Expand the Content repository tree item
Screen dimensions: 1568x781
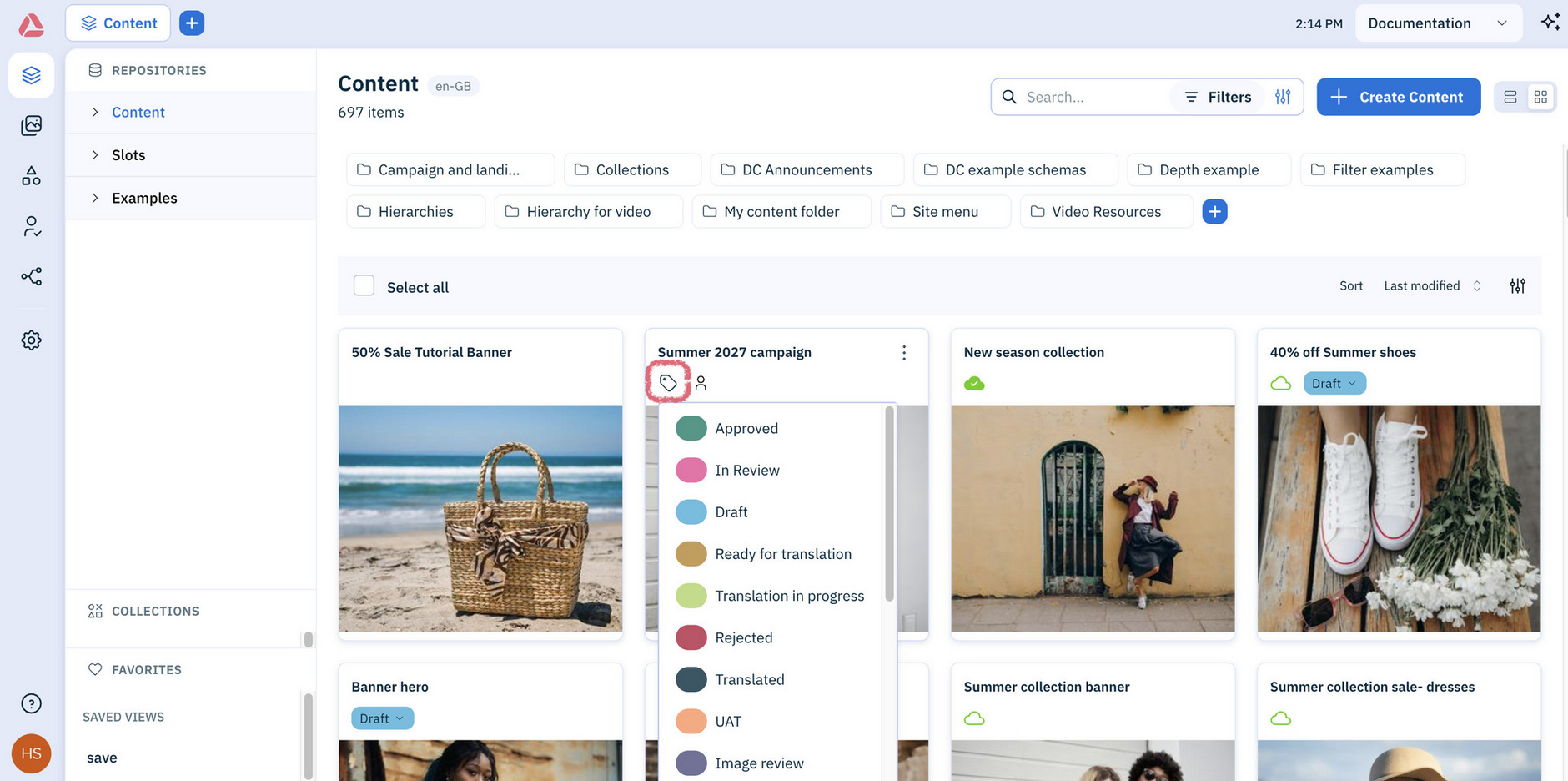pos(95,112)
